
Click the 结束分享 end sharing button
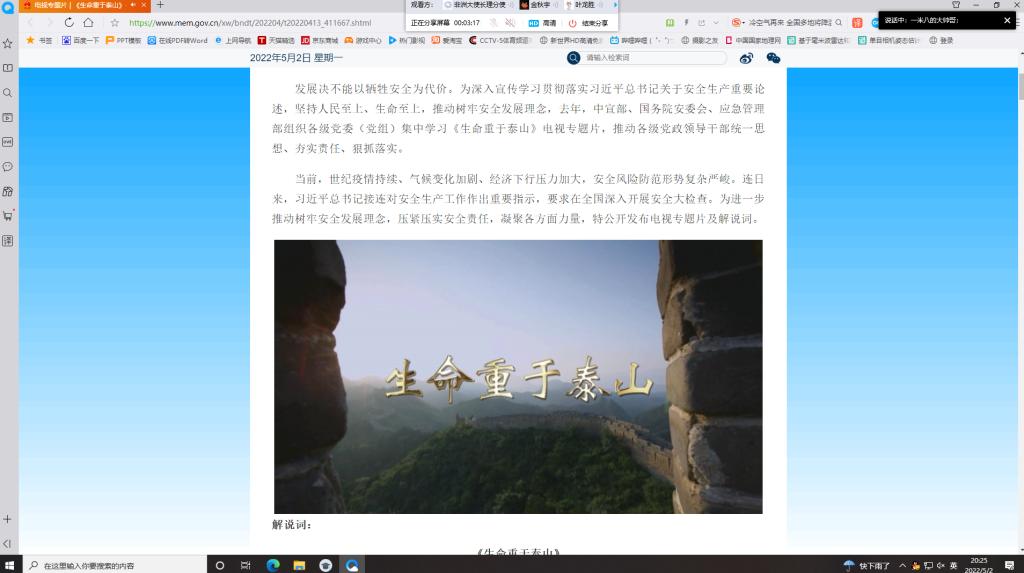tap(588, 22)
